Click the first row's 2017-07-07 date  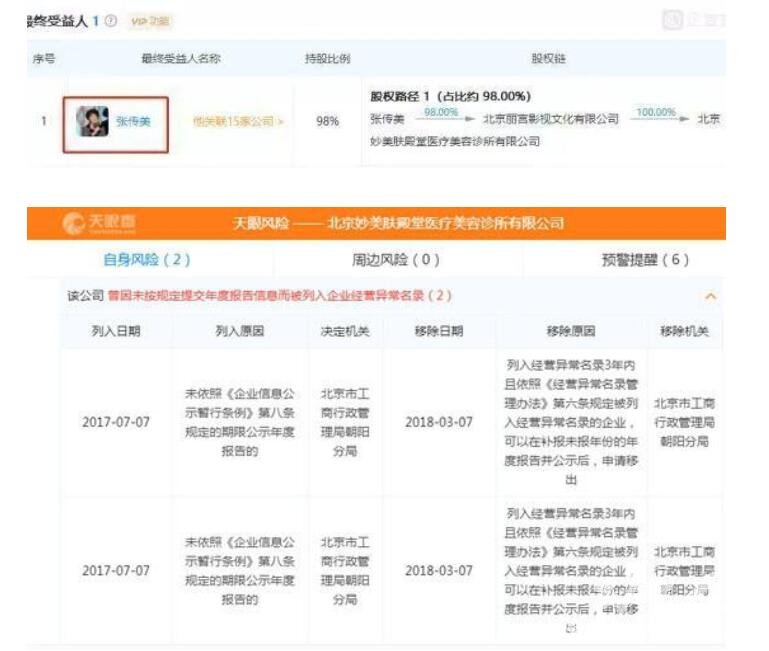pos(116,422)
